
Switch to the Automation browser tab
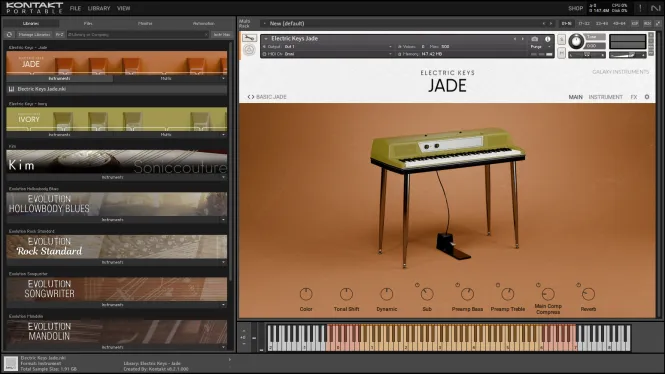coord(204,23)
